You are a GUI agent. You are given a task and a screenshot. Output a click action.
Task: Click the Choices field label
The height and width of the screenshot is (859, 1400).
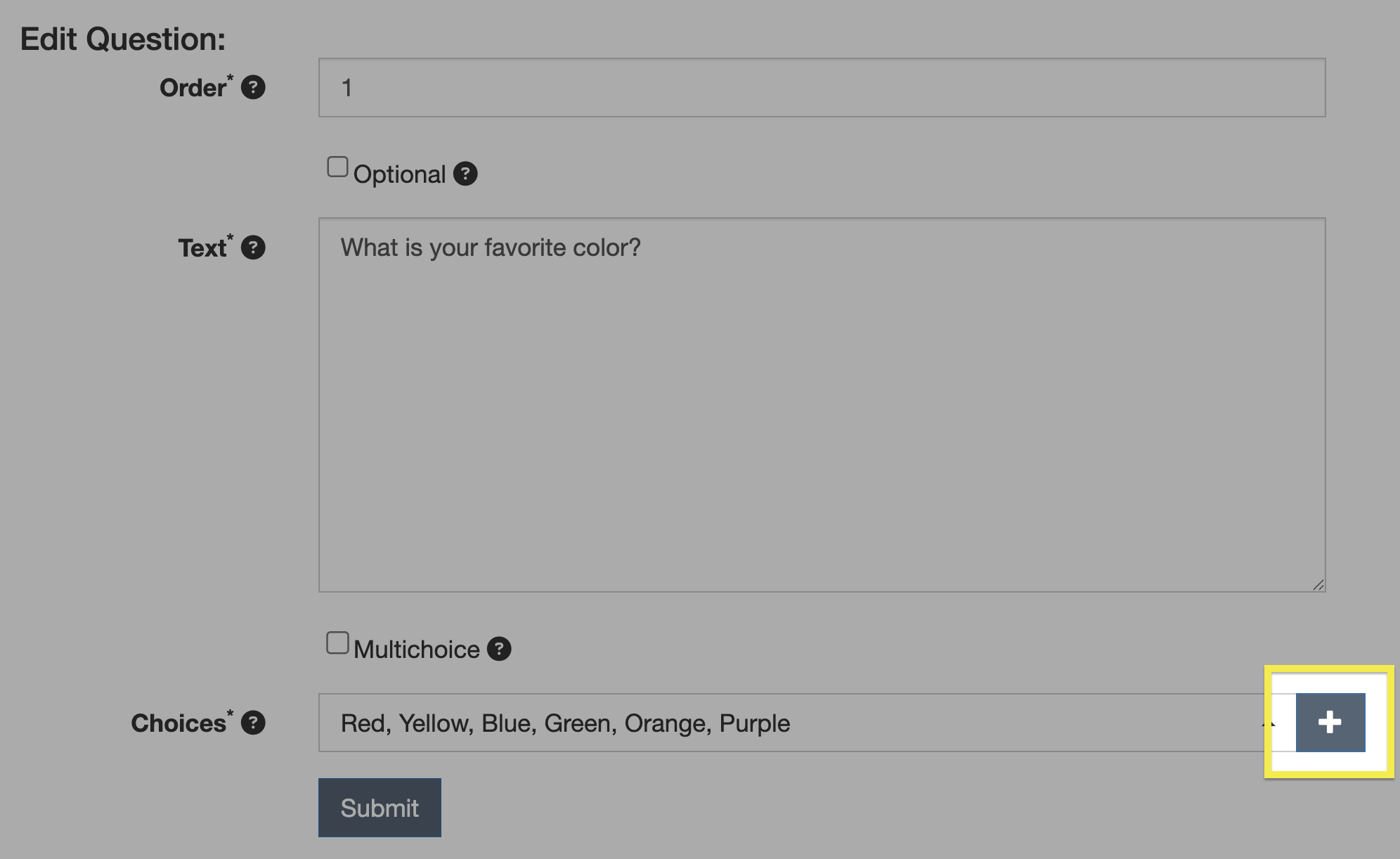tap(179, 723)
